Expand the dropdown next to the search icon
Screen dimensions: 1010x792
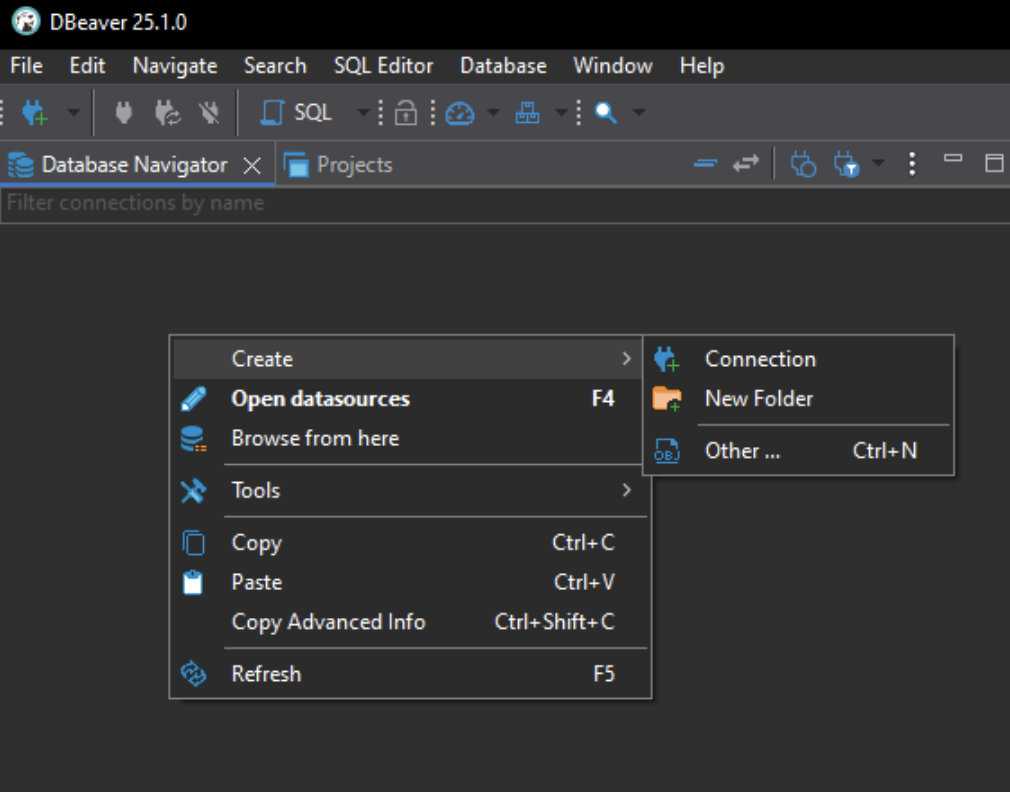(639, 113)
